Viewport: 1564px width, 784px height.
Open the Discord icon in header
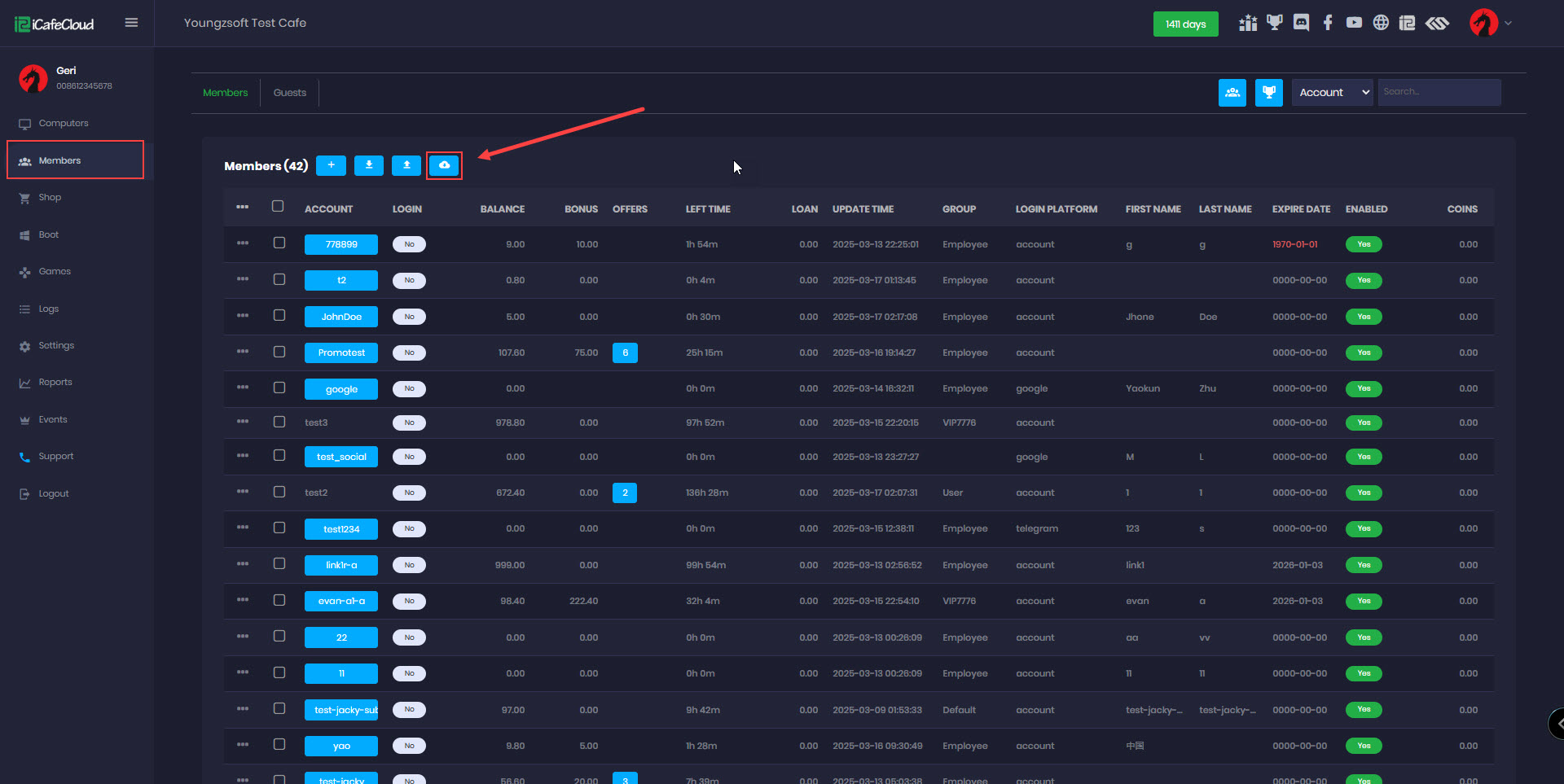pos(1301,23)
